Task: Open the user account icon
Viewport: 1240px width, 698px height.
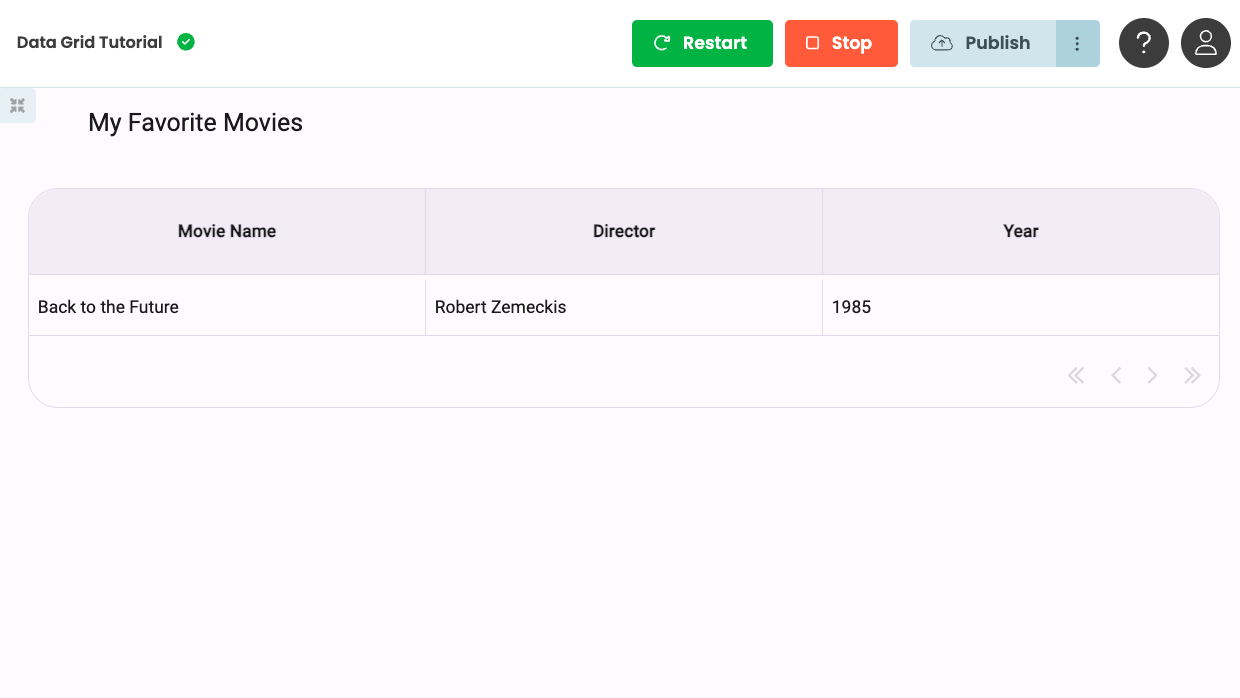Action: [1205, 43]
